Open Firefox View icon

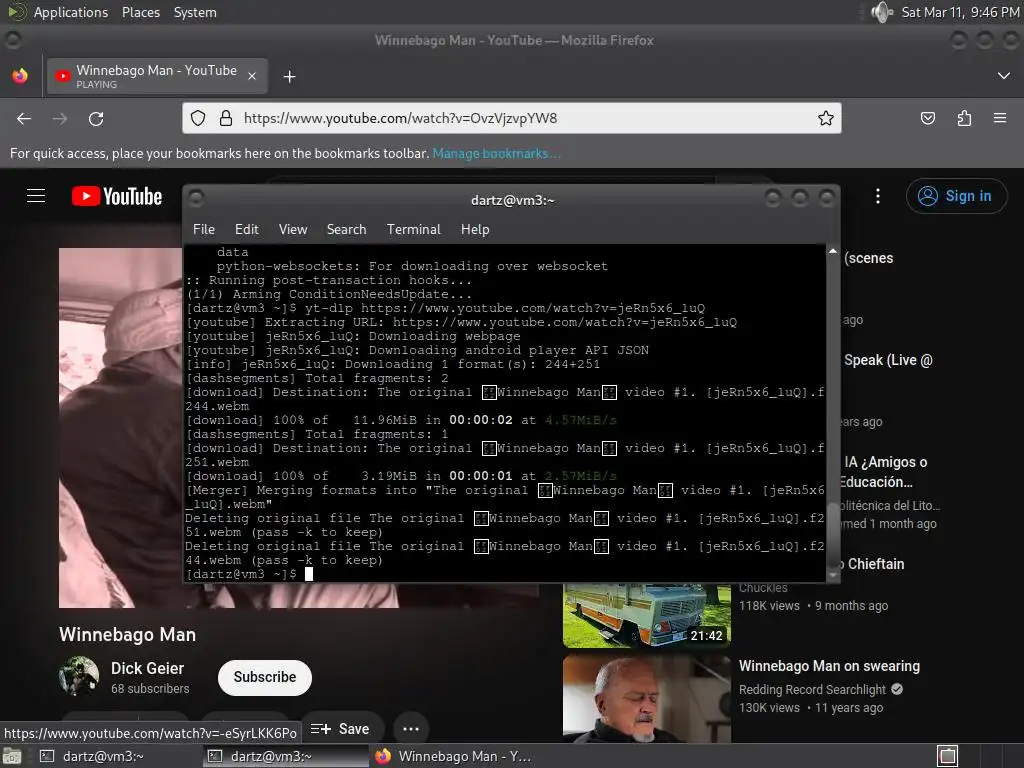(x=20, y=76)
